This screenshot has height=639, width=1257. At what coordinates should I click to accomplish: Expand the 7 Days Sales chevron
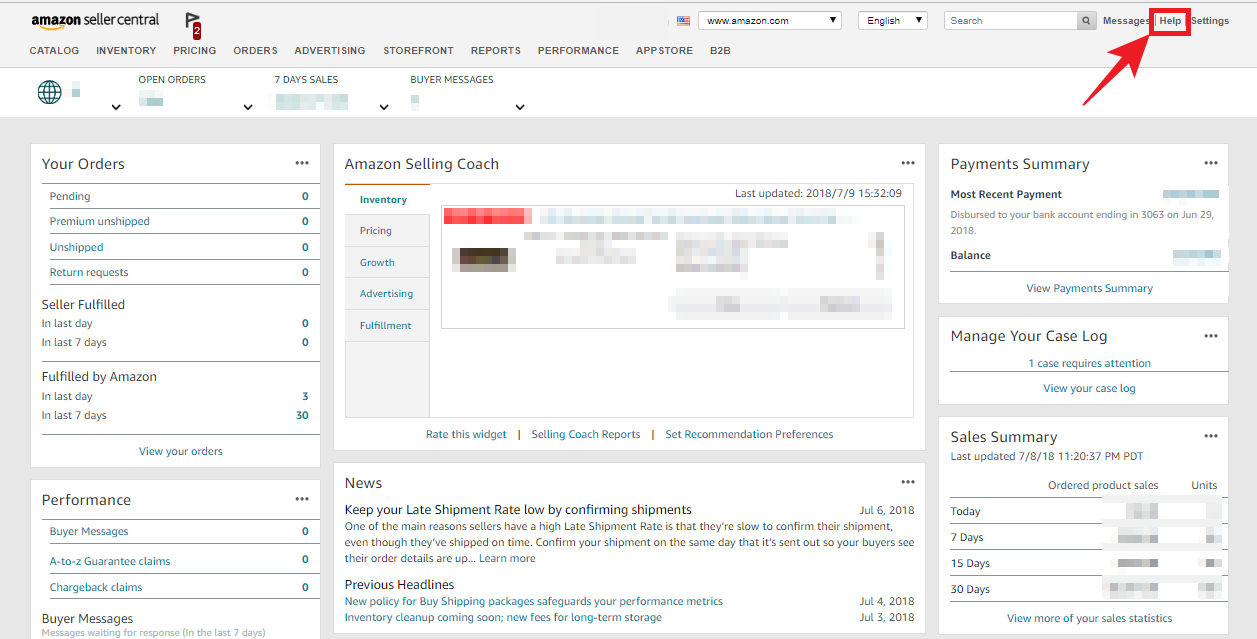click(384, 107)
